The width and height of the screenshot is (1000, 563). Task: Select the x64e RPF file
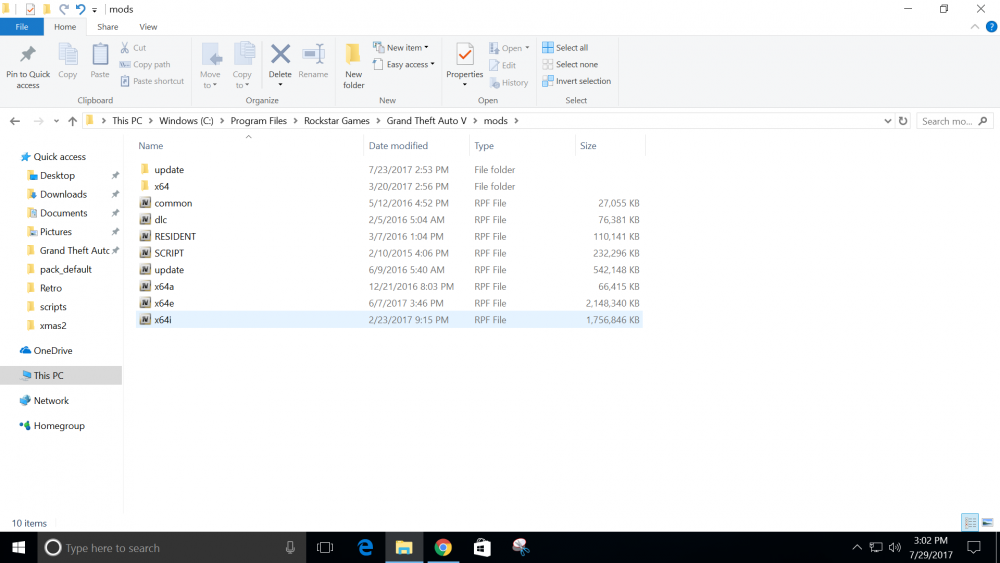coord(164,303)
